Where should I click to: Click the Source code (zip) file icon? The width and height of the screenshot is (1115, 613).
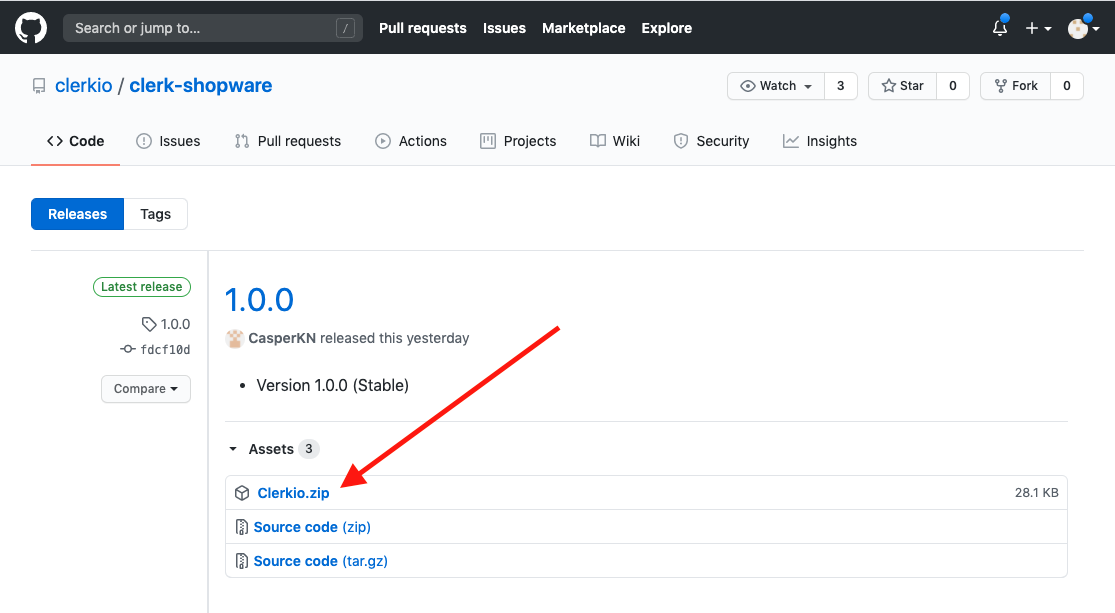click(242, 527)
